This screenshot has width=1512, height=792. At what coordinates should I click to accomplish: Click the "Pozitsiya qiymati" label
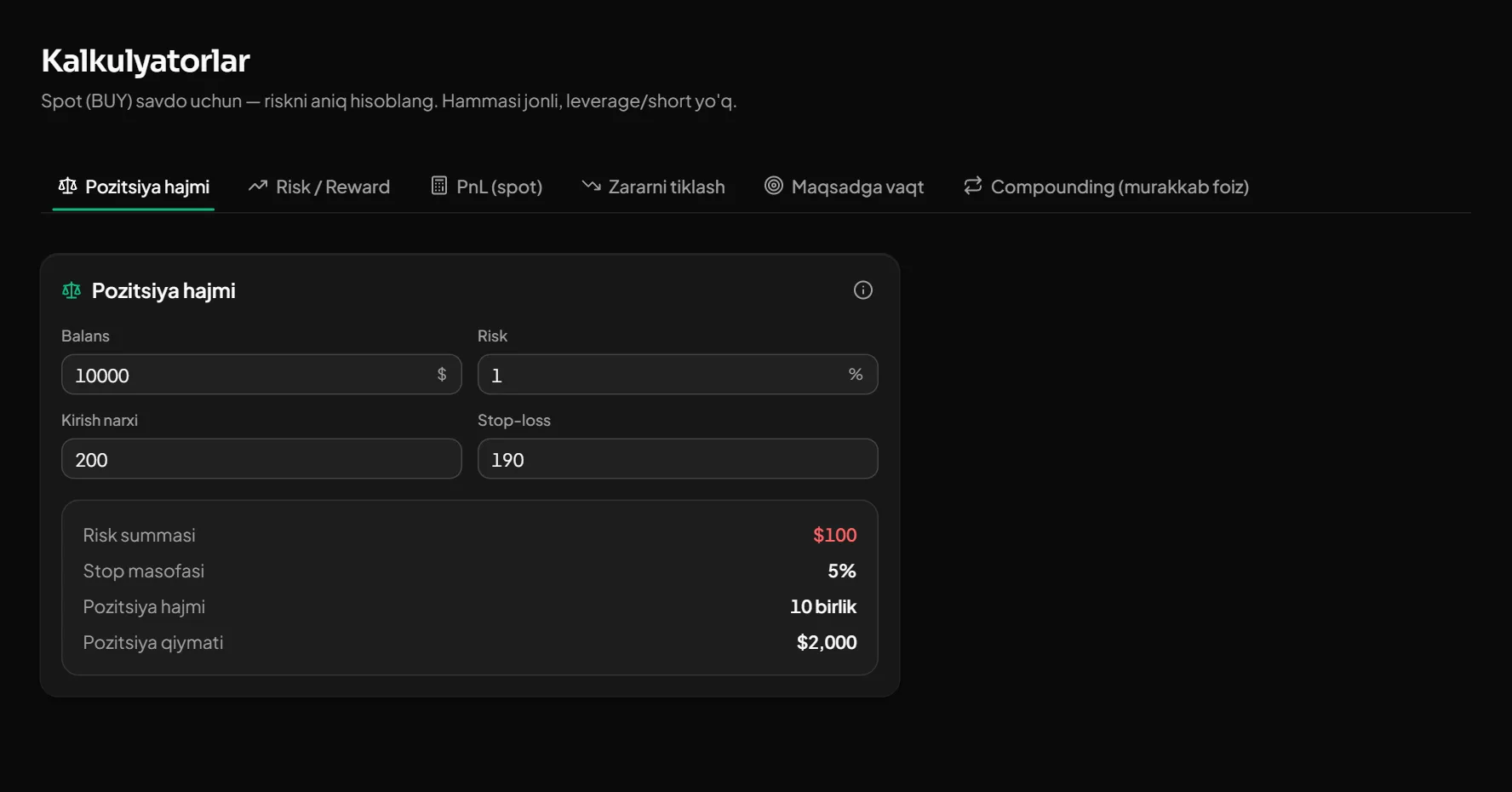tap(153, 642)
